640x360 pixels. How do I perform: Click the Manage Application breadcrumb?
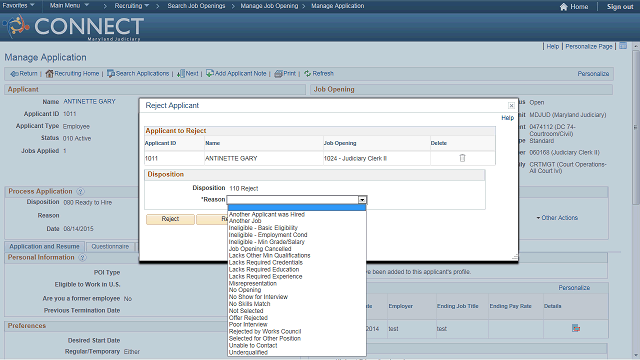tap(338, 6)
